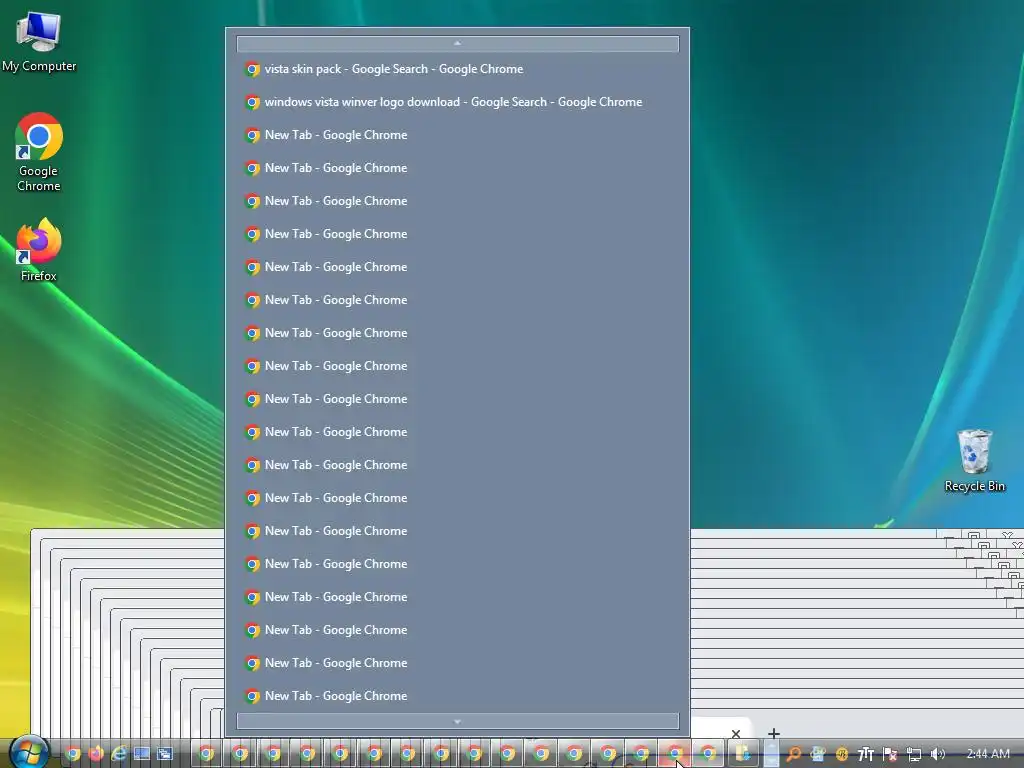The image size is (1024, 768).
Task: Click the 7TT tray icon
Action: click(x=865, y=754)
